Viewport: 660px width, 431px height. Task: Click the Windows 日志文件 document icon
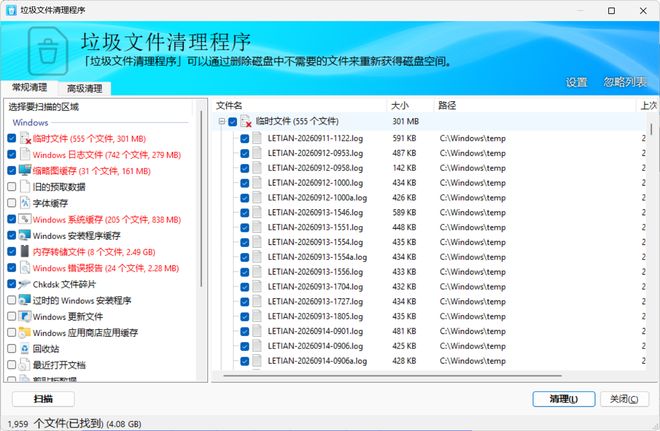(x=25, y=154)
